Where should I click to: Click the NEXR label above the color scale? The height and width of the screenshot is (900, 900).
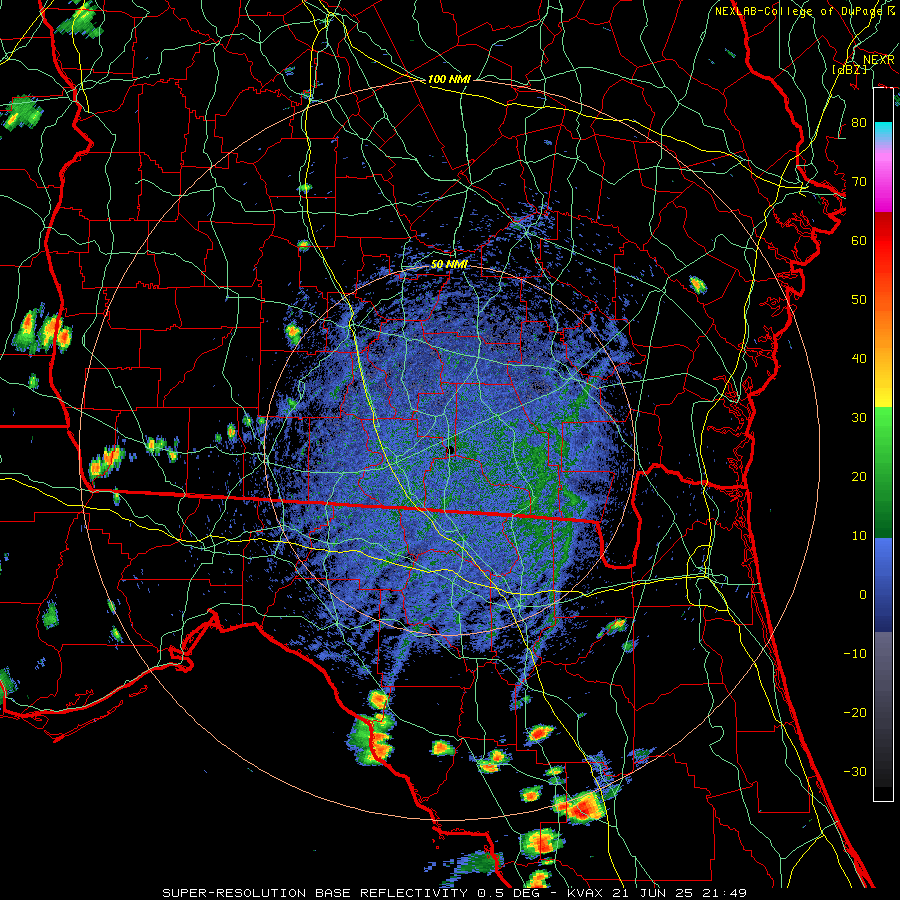click(879, 60)
